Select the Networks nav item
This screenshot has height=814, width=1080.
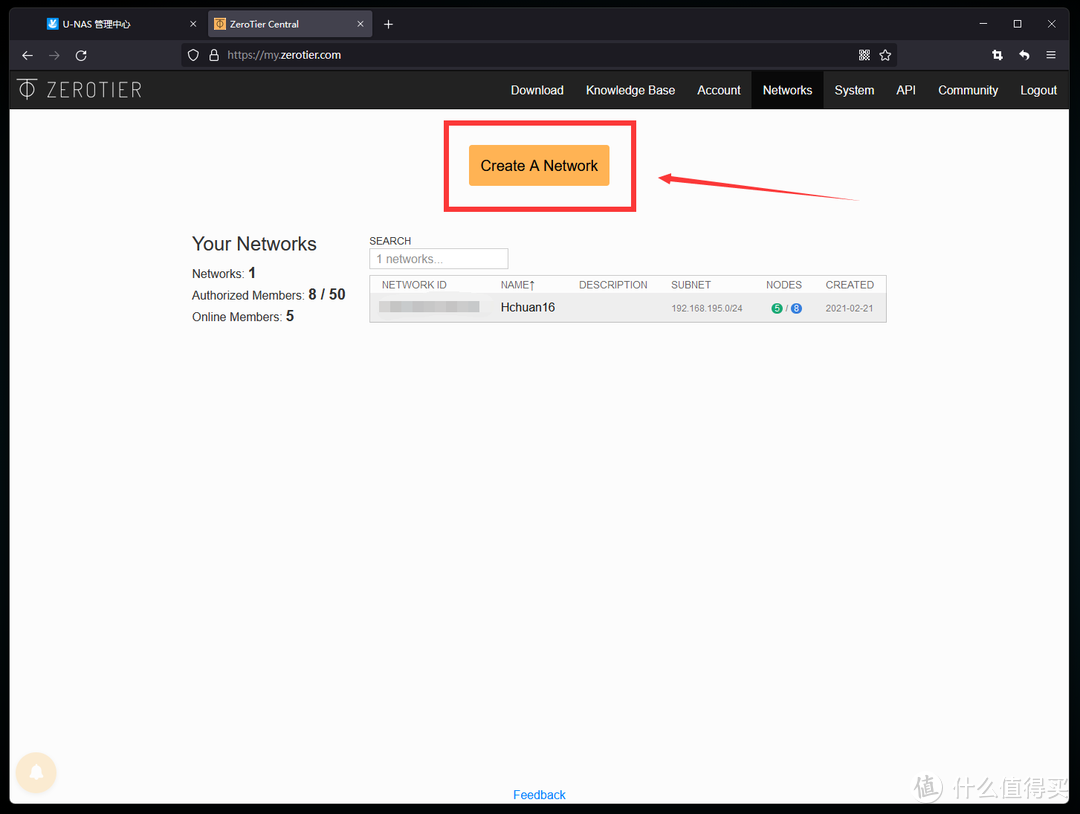point(787,90)
